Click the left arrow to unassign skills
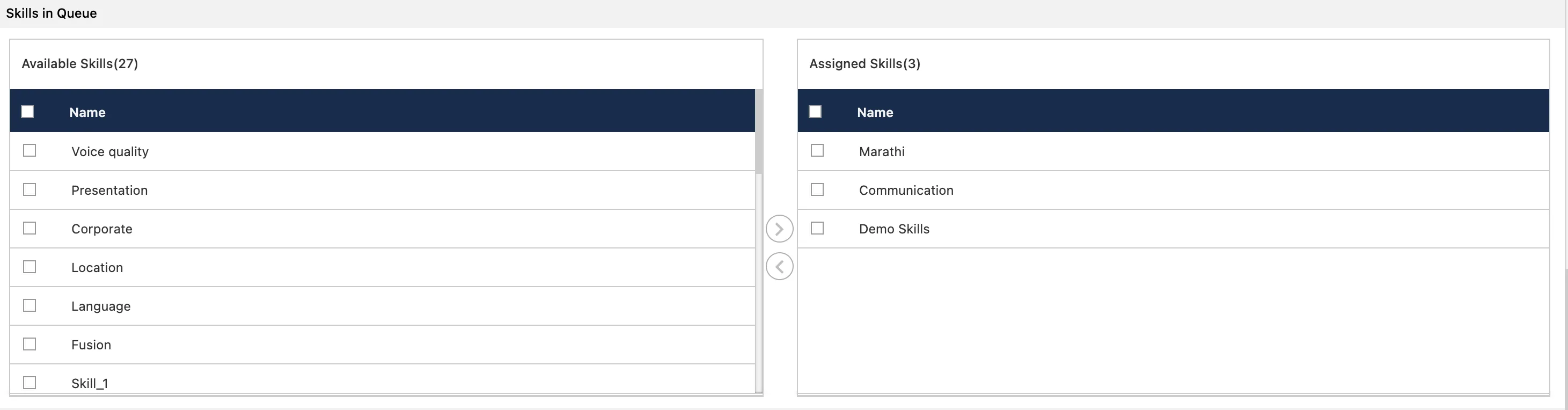This screenshot has height=410, width=1568. pos(779,266)
